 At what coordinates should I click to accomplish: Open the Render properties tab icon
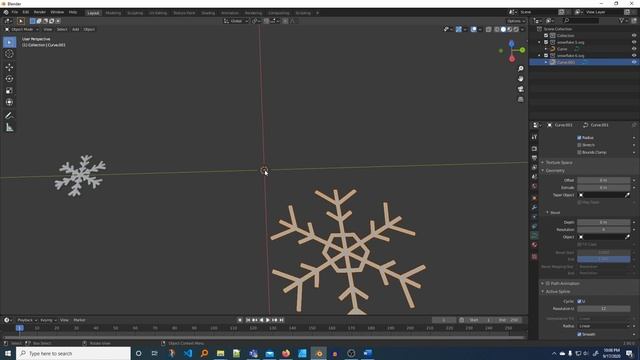click(534, 149)
